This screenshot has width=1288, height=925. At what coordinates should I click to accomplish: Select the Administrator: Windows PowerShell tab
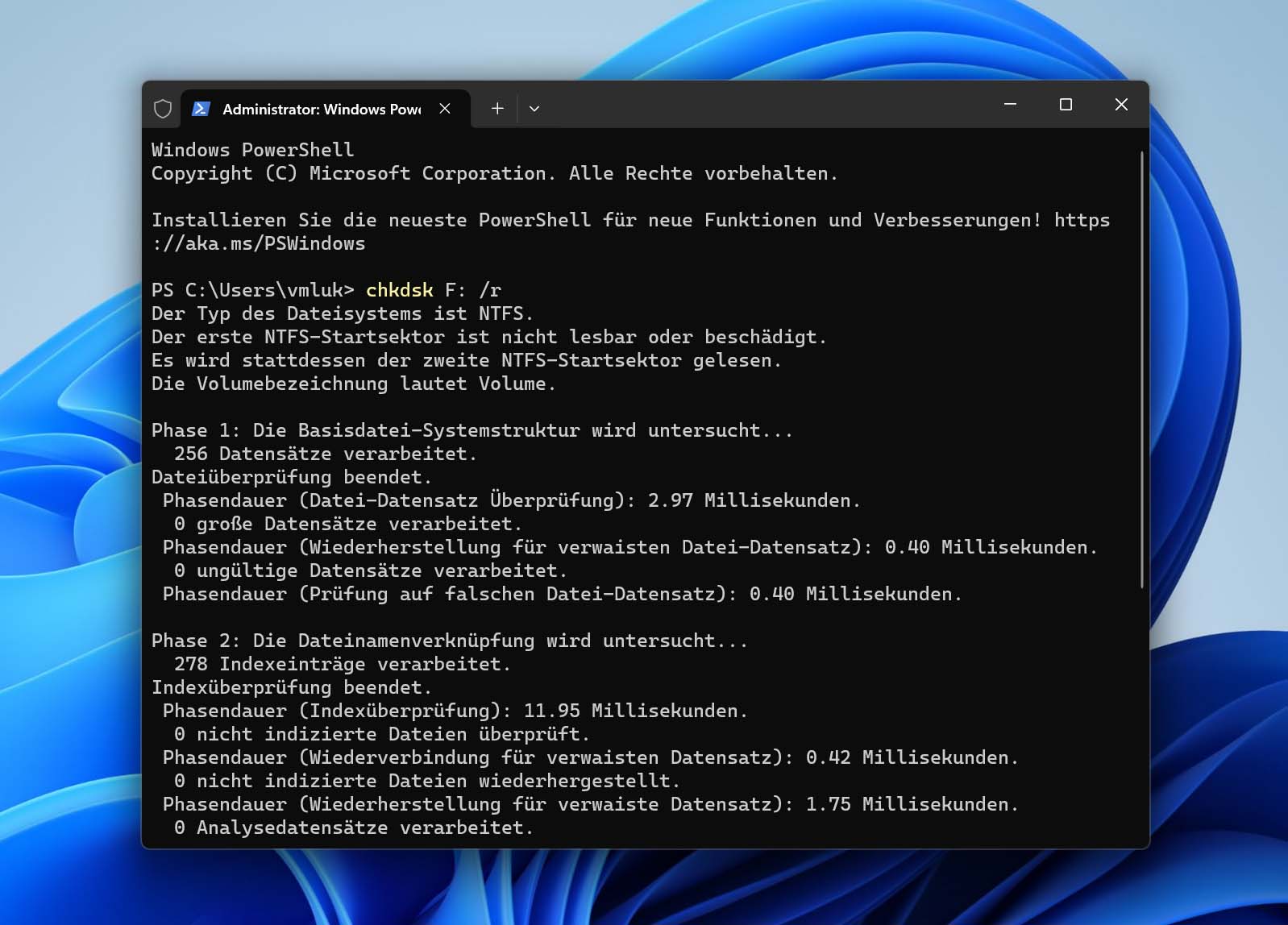[x=325, y=109]
